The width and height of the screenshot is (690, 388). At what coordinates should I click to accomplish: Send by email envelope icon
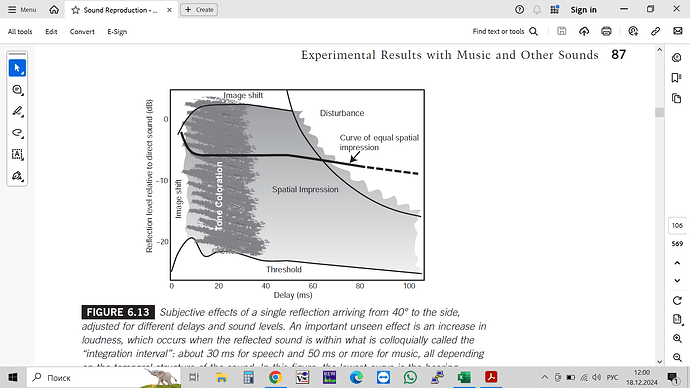678,31
